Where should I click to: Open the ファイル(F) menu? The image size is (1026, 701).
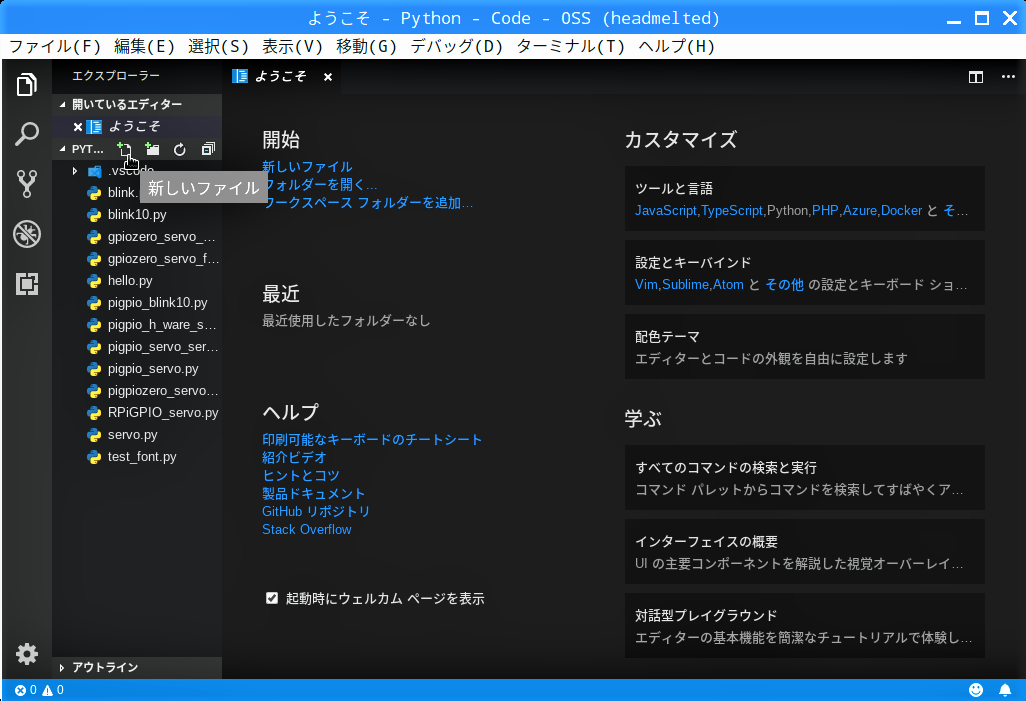pyautogui.click(x=55, y=46)
